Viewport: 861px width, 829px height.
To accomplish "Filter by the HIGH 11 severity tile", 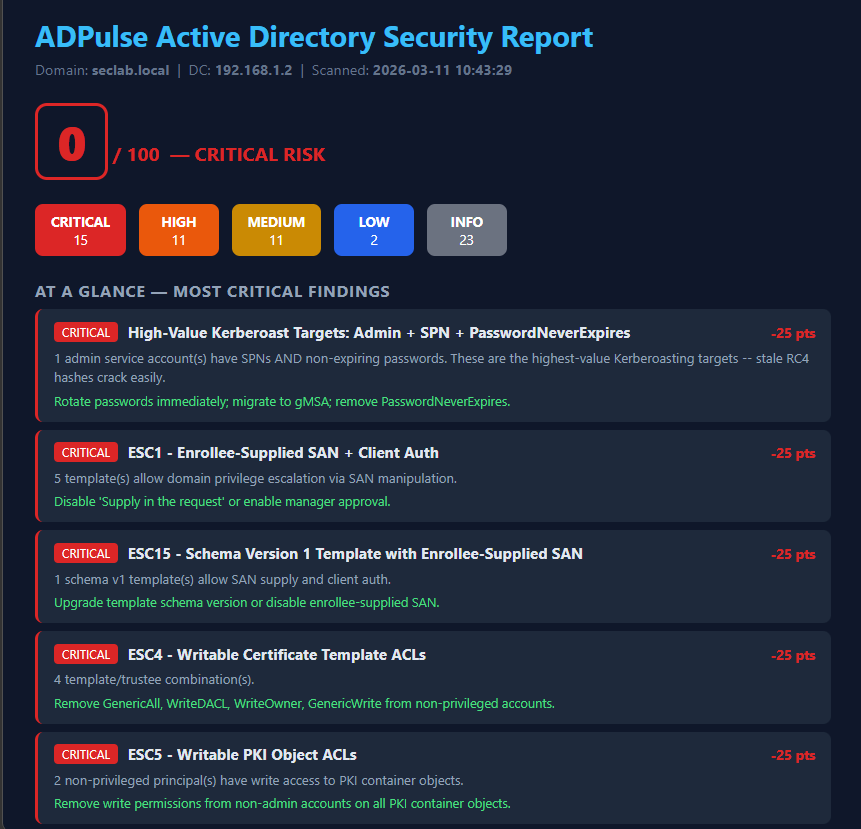I will [x=179, y=230].
